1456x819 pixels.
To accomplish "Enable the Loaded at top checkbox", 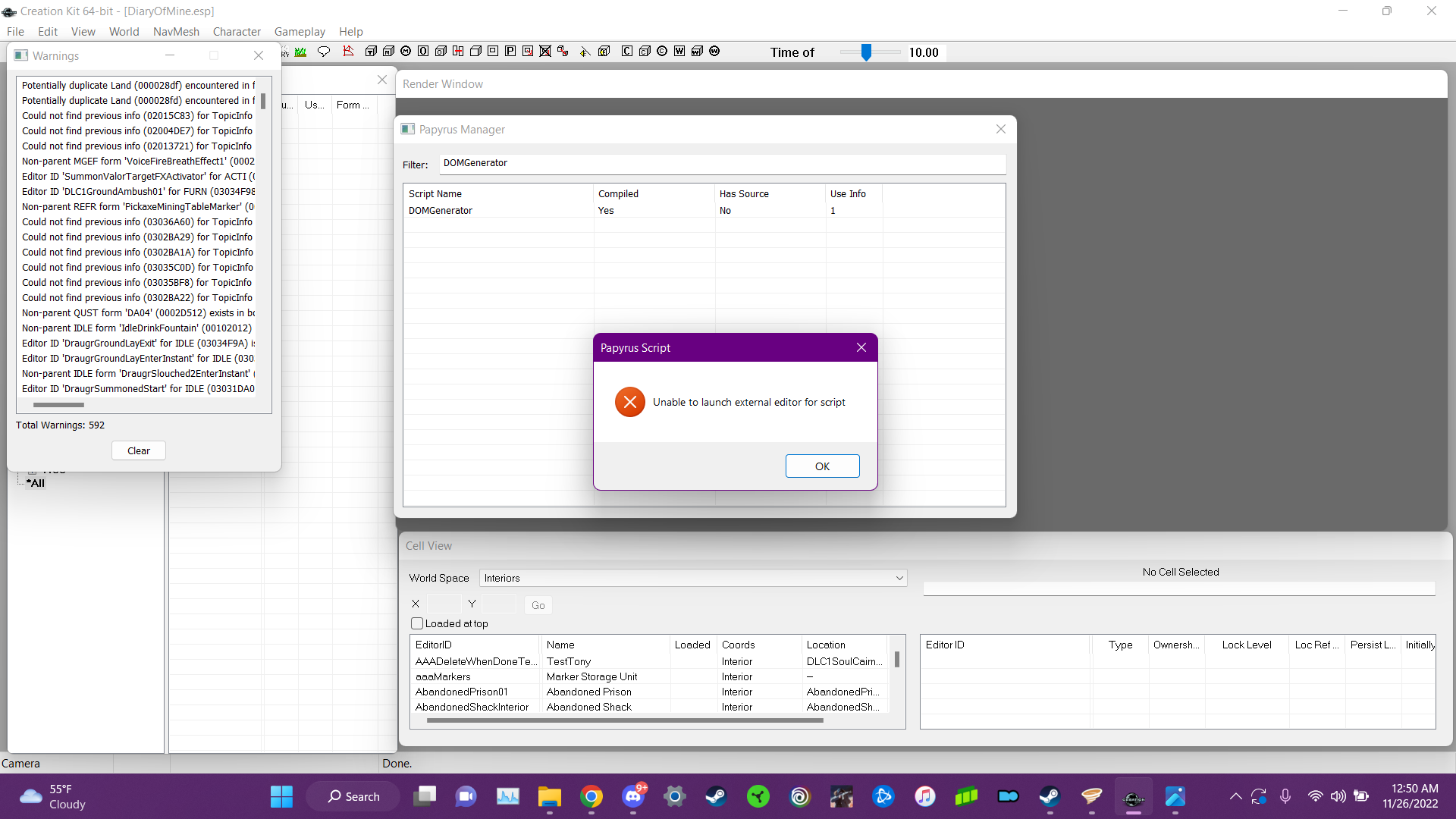I will [417, 623].
